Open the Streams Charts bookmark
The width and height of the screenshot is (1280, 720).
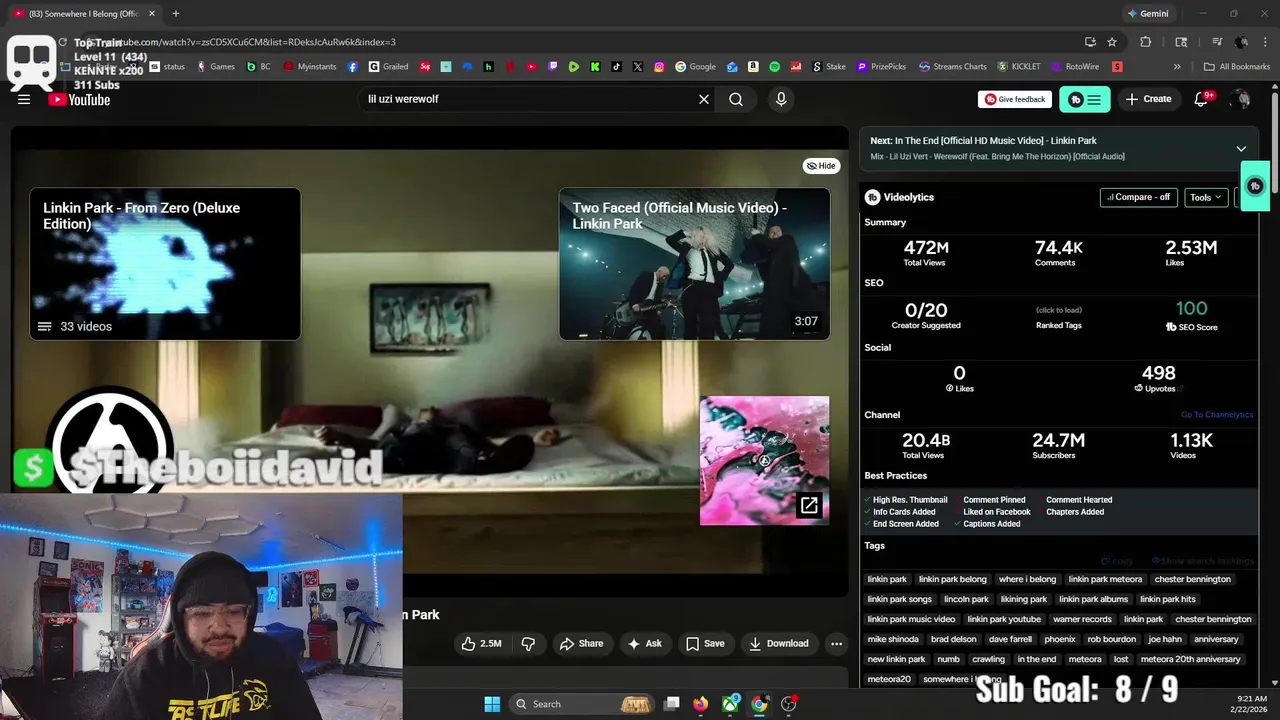tap(952, 67)
